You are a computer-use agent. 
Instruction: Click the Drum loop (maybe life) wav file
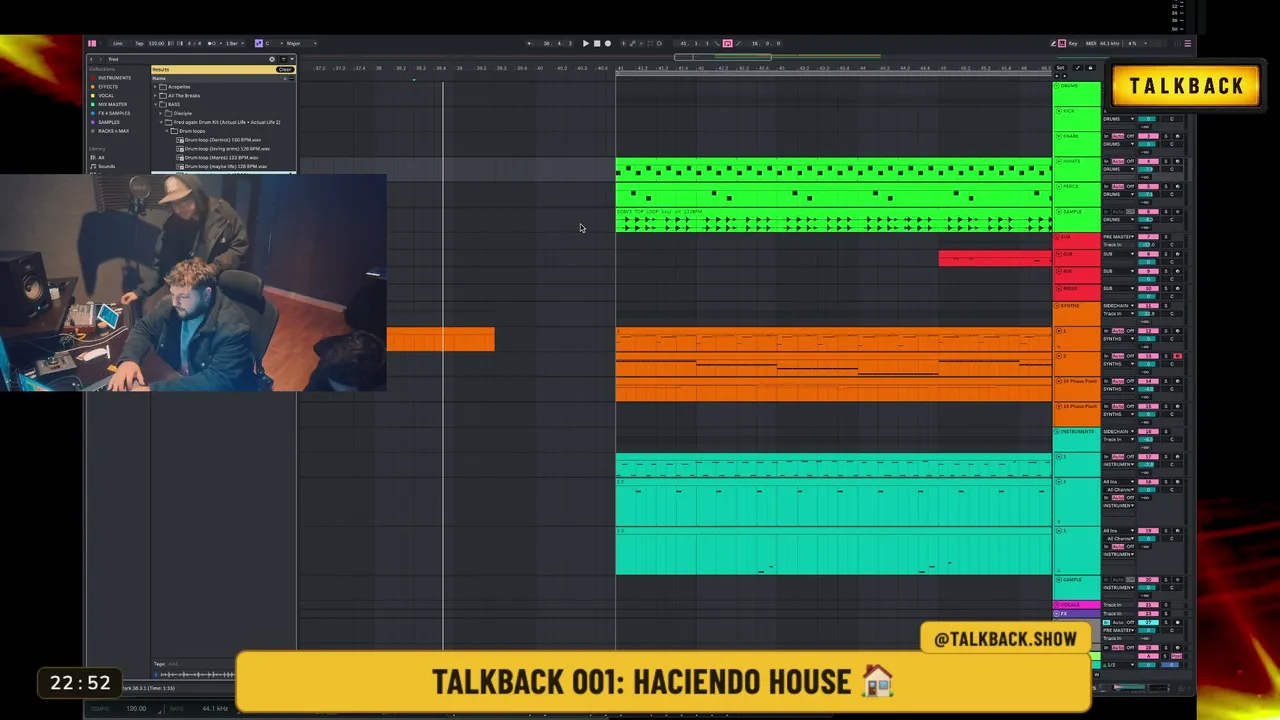[x=226, y=166]
